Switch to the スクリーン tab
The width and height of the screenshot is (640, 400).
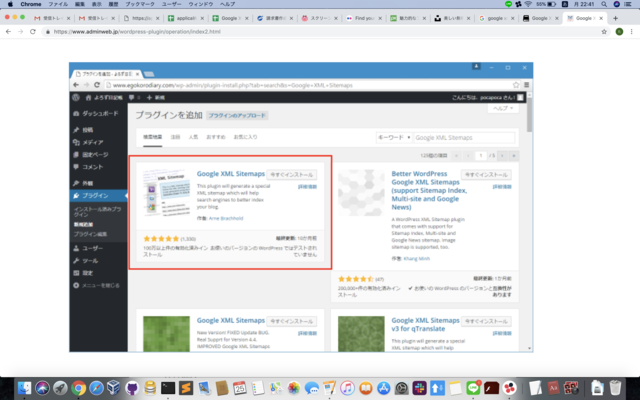click(x=320, y=18)
